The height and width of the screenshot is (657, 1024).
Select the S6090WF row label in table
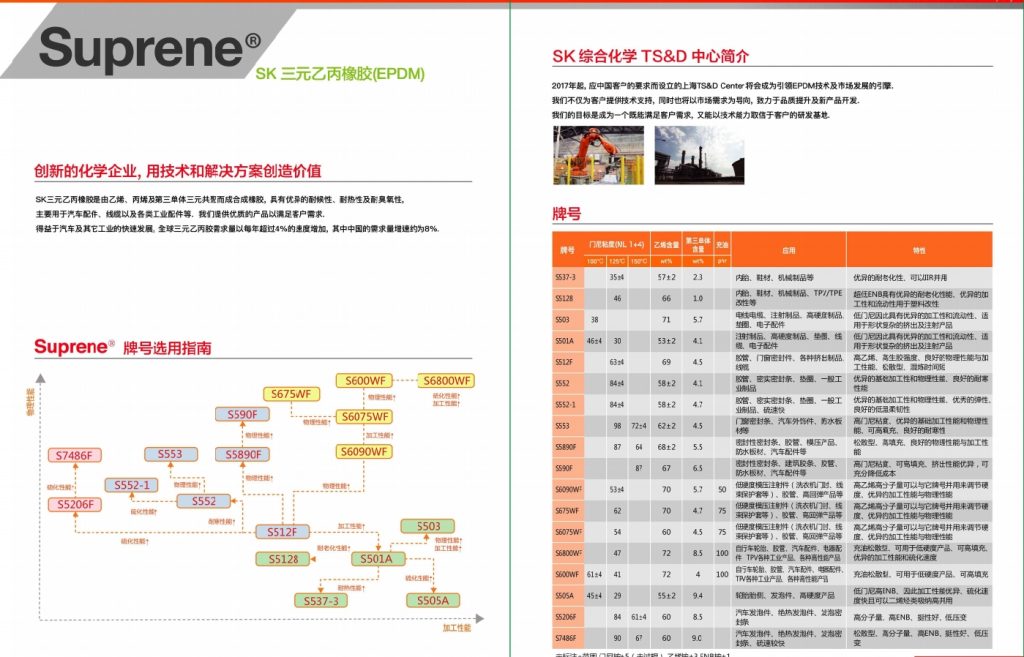click(x=568, y=489)
